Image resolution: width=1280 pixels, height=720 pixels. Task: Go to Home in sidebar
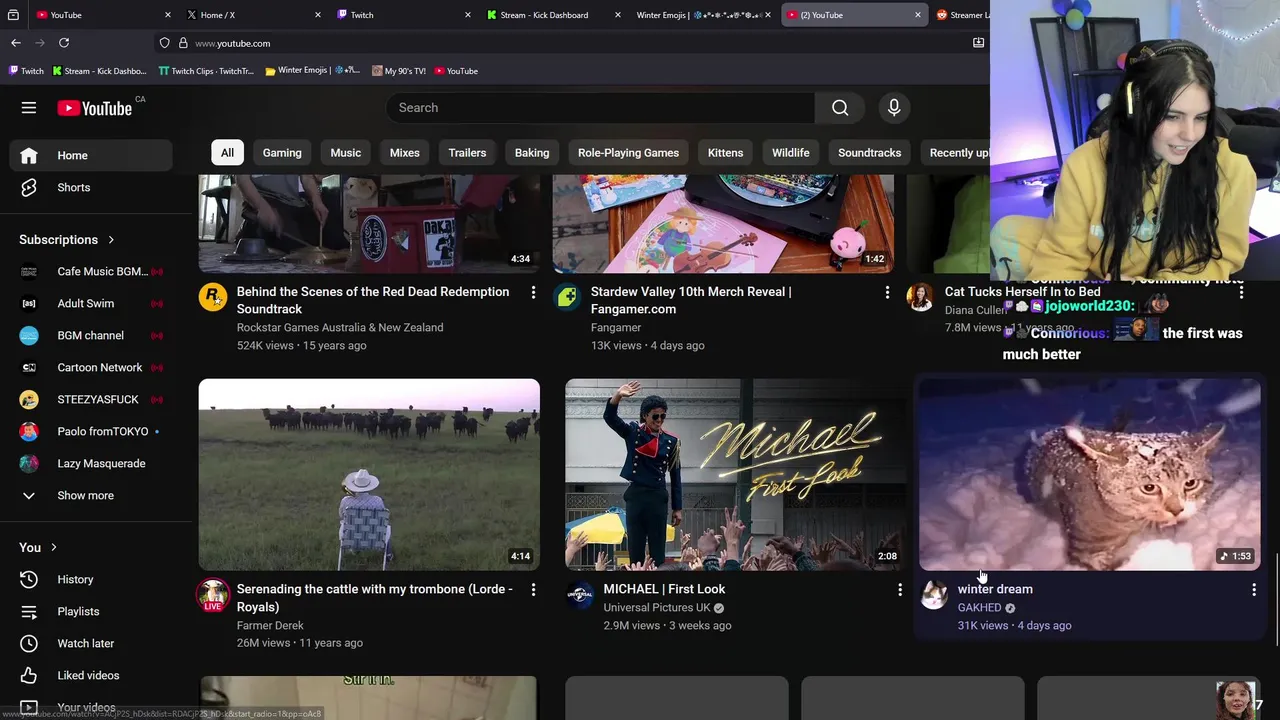tap(91, 155)
